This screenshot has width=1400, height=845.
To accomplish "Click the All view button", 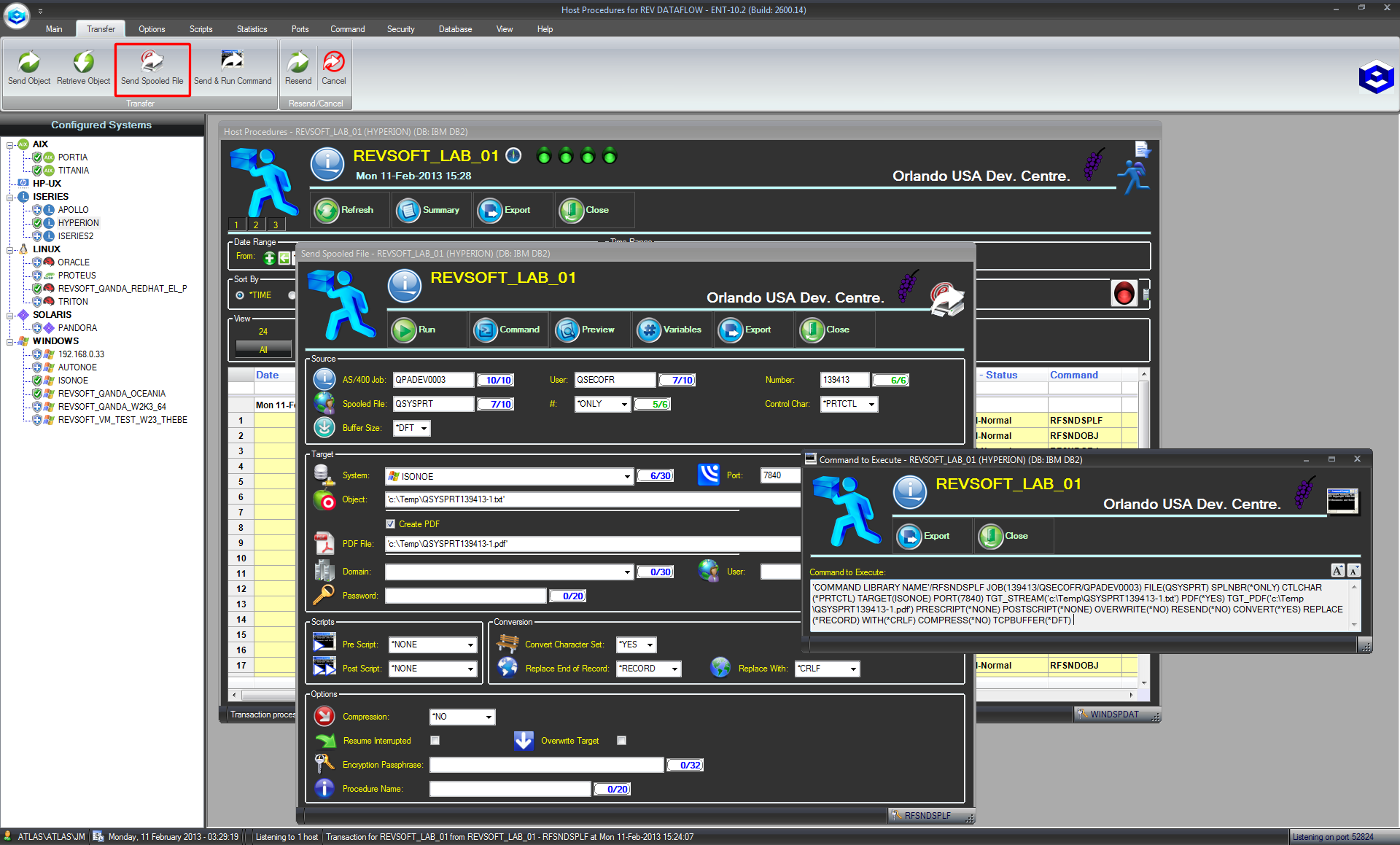I will tap(263, 349).
